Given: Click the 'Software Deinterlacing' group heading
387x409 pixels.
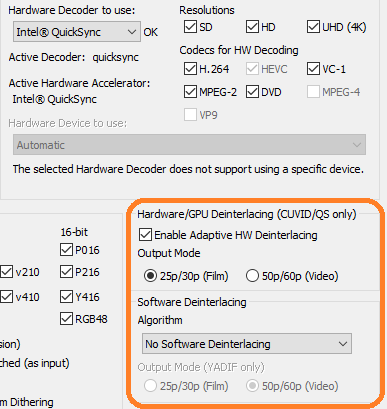Looking at the screenshot, I should (192, 302).
